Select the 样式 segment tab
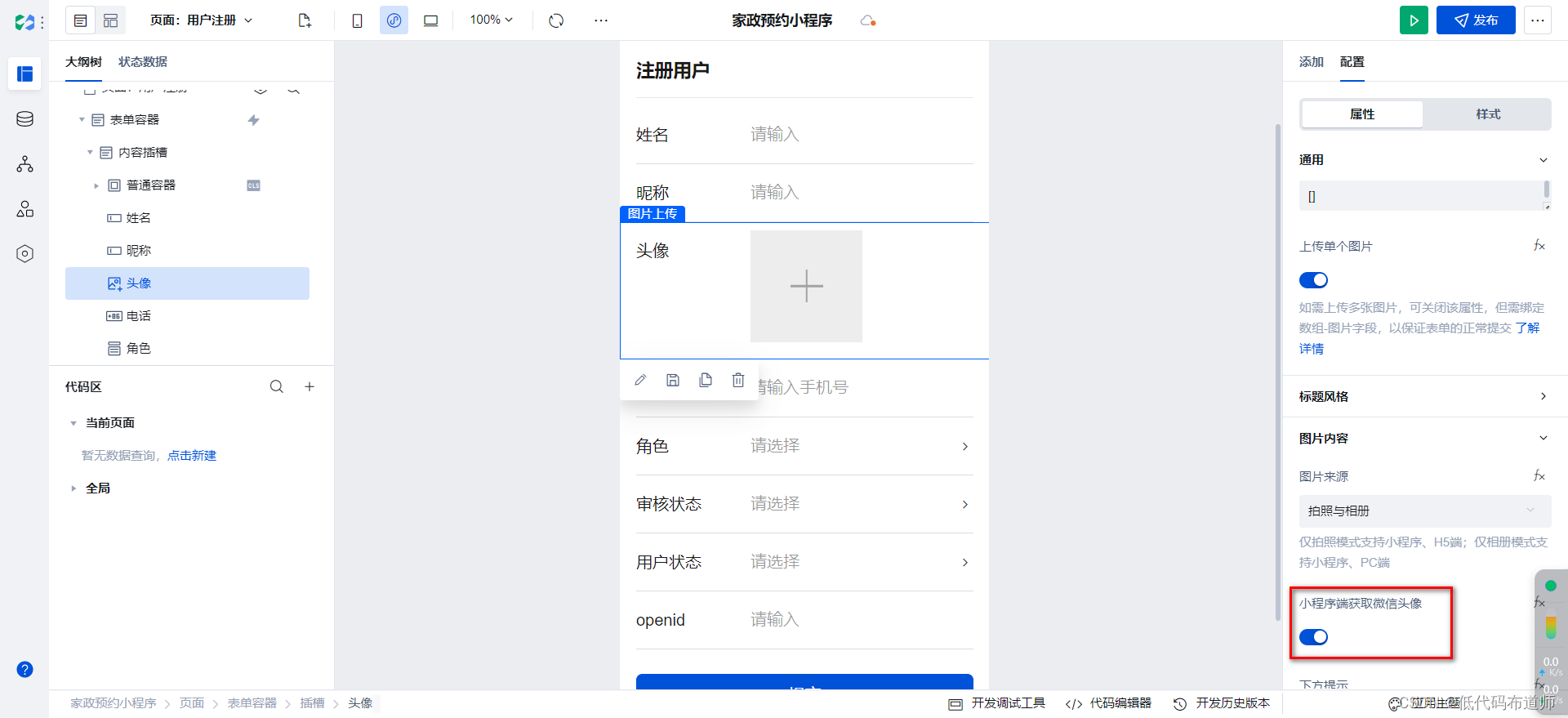This screenshot has width=1568, height=718. 1488,114
